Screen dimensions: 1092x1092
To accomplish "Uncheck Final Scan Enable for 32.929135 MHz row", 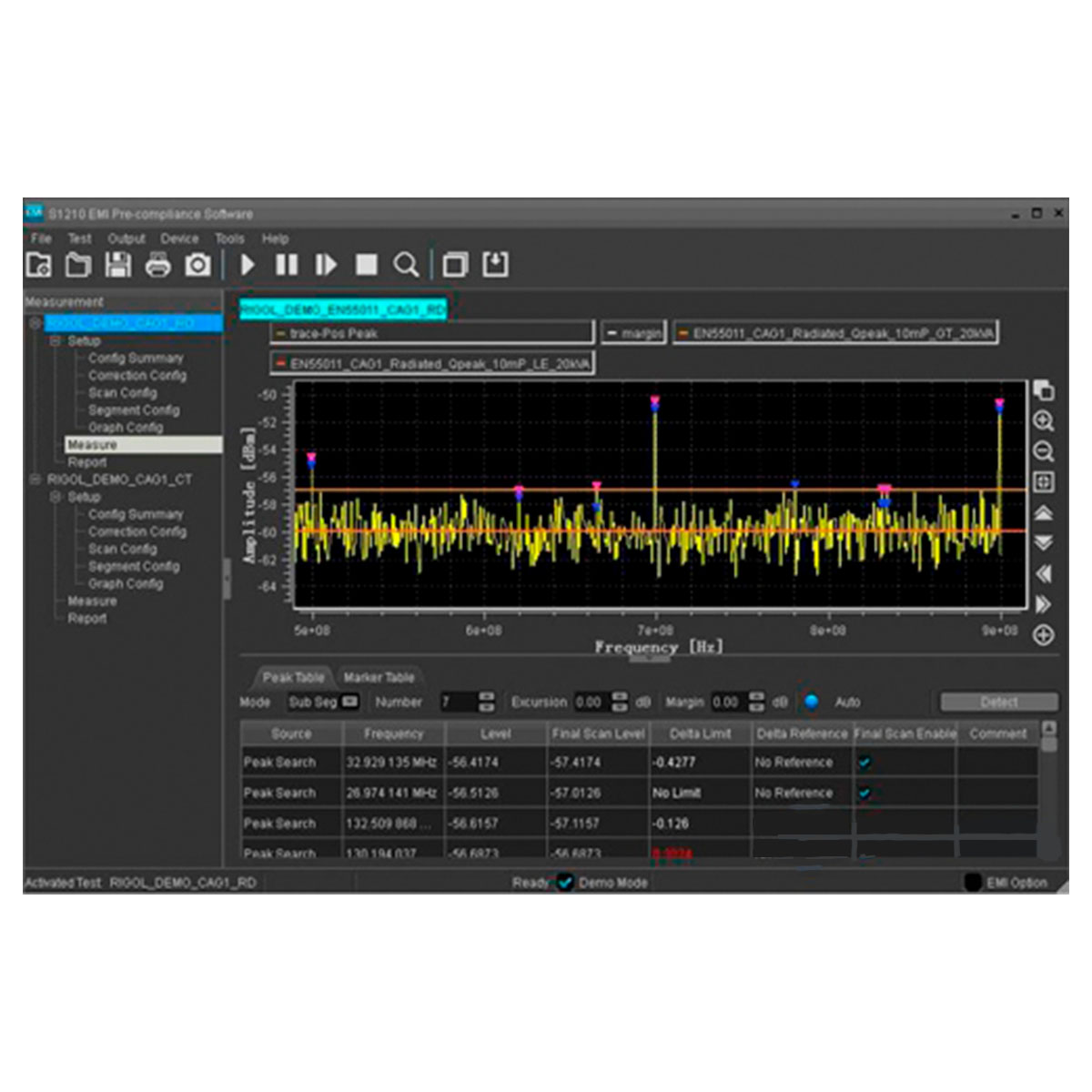I will coord(864,763).
